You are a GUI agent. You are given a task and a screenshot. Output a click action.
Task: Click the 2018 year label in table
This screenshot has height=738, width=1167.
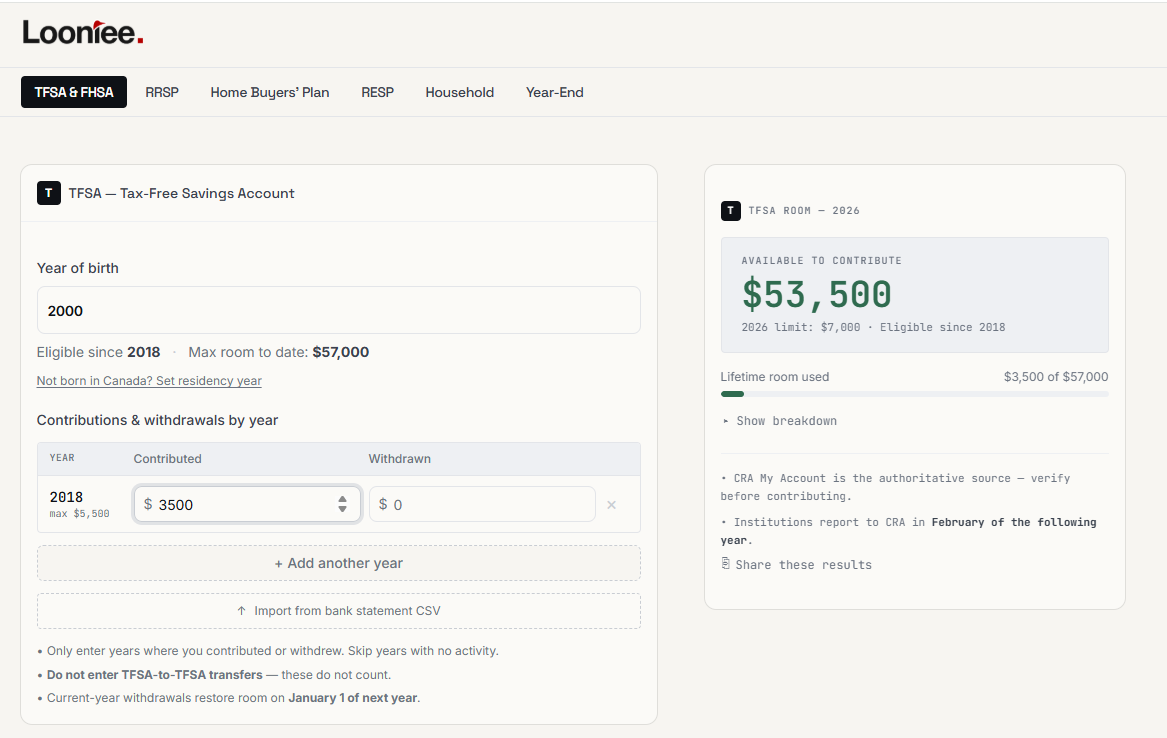click(x=66, y=497)
